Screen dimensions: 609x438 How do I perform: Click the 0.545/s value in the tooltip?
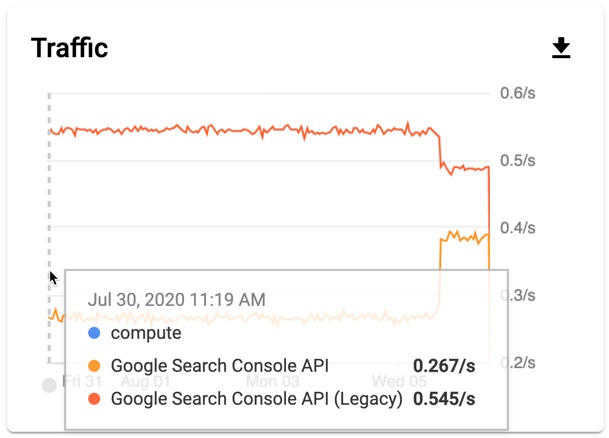[x=443, y=399]
